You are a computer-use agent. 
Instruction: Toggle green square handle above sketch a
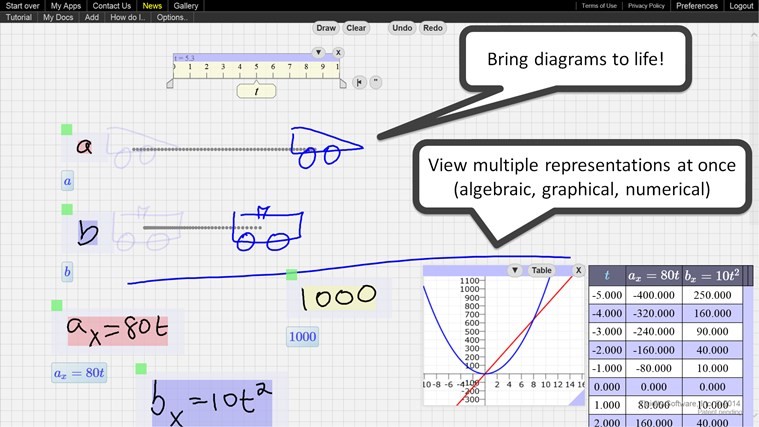pyautogui.click(x=67, y=129)
